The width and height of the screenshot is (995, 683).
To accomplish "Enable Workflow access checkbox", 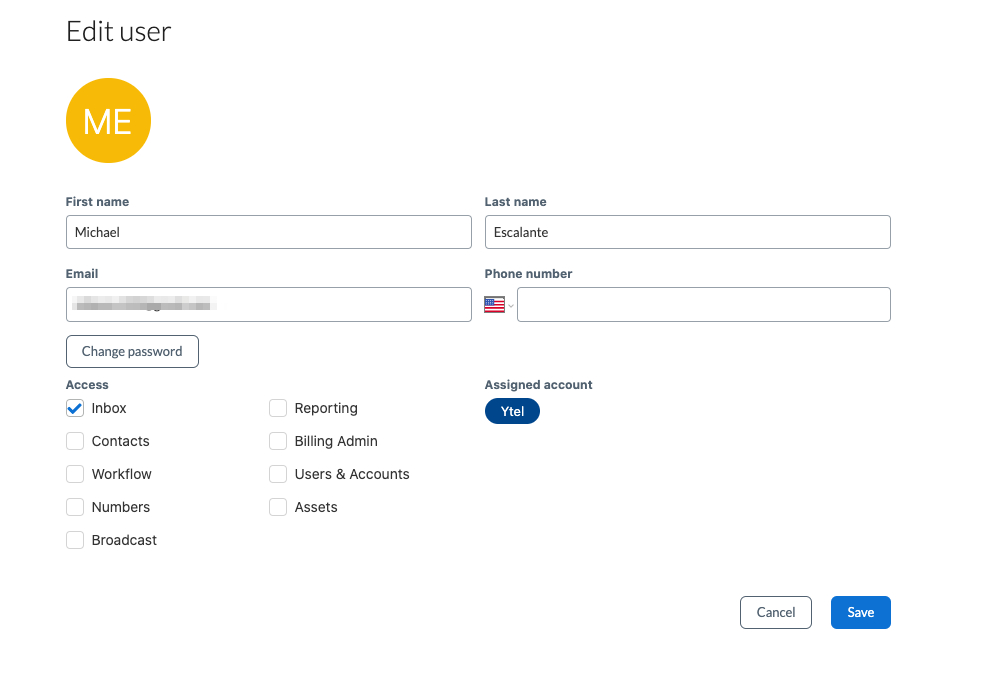I will 75,474.
